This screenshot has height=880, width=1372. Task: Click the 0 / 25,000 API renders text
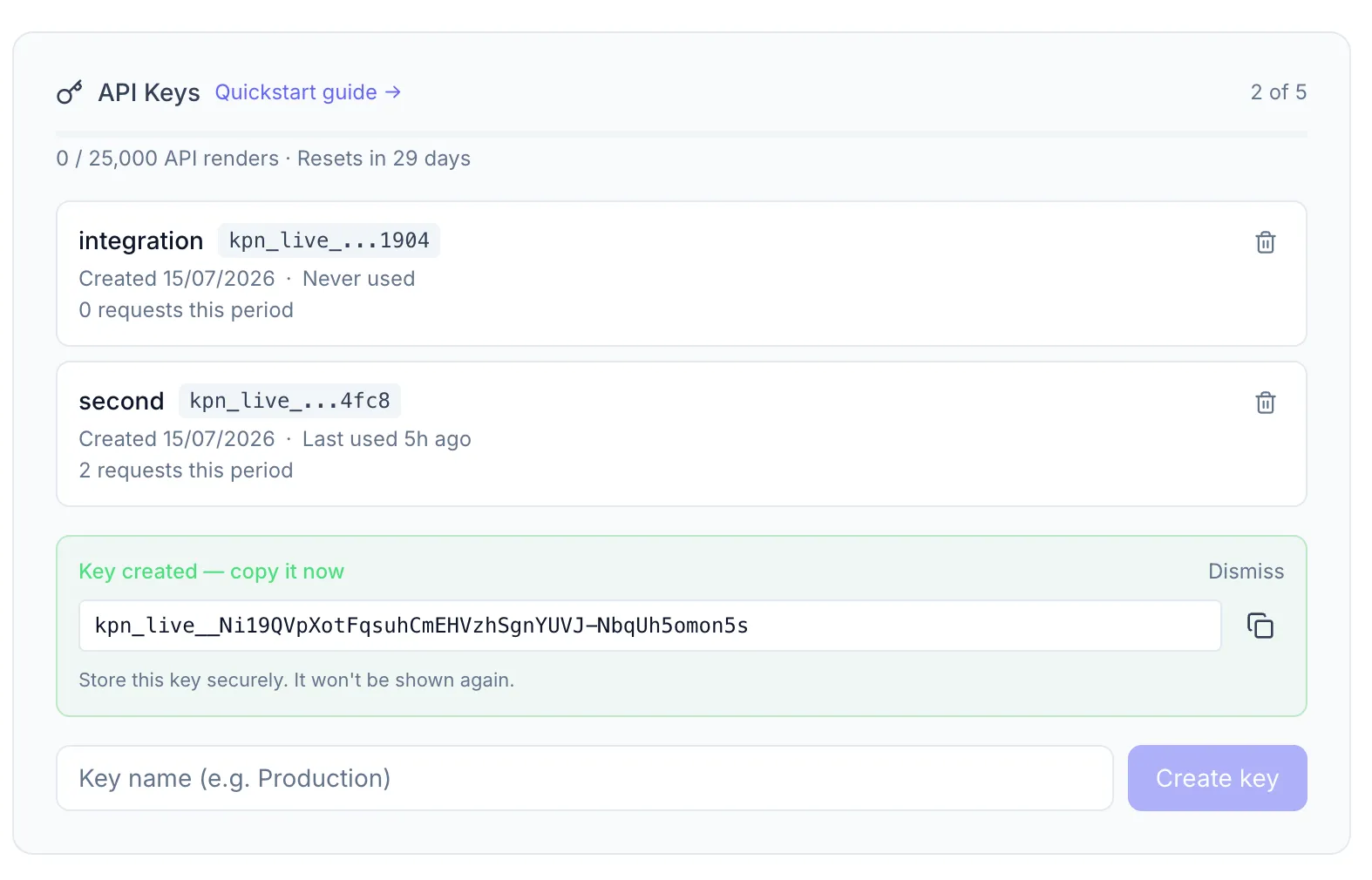167,159
